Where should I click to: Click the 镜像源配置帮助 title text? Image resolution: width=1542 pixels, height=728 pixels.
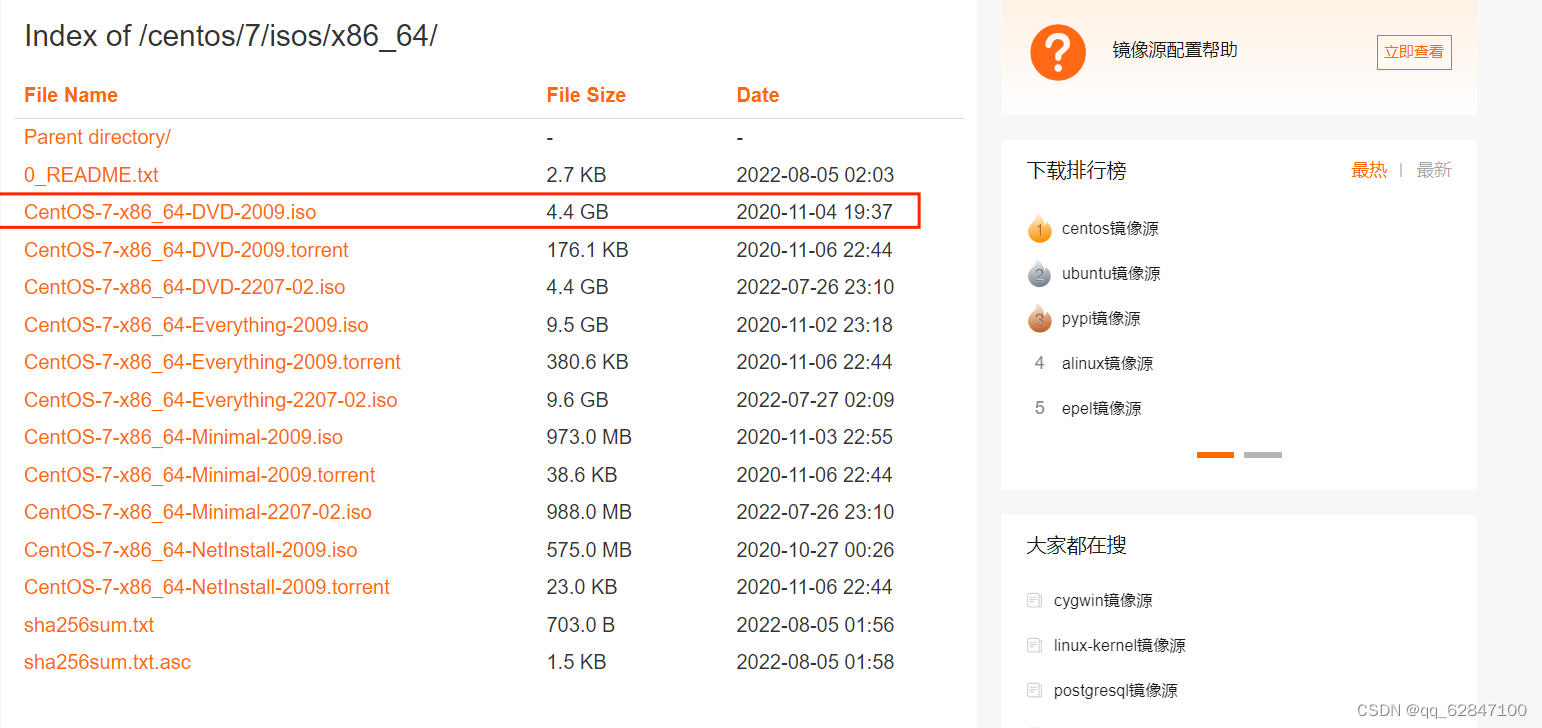point(1175,50)
